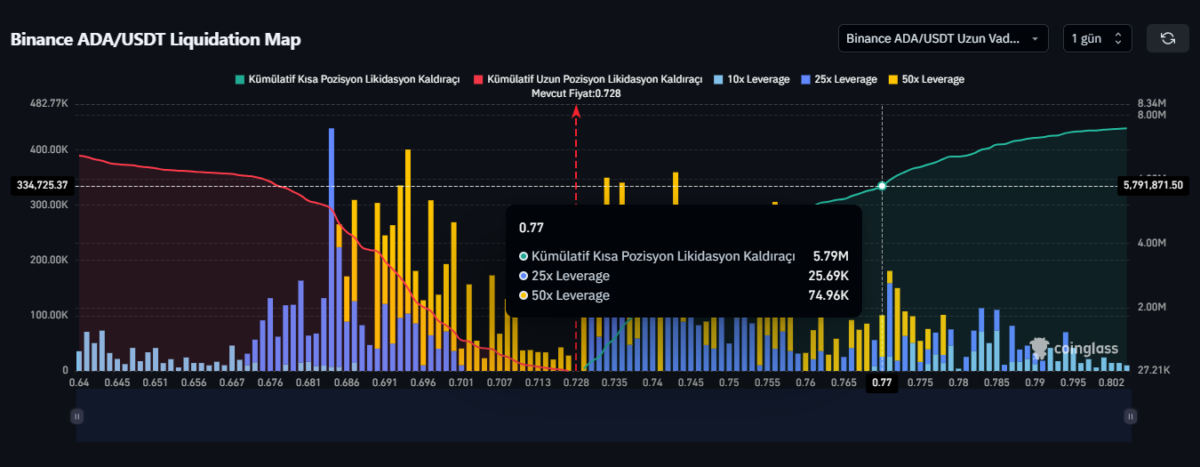The image size is (1200, 467).
Task: Click the 482.77K left axis label
Action: click(49, 103)
